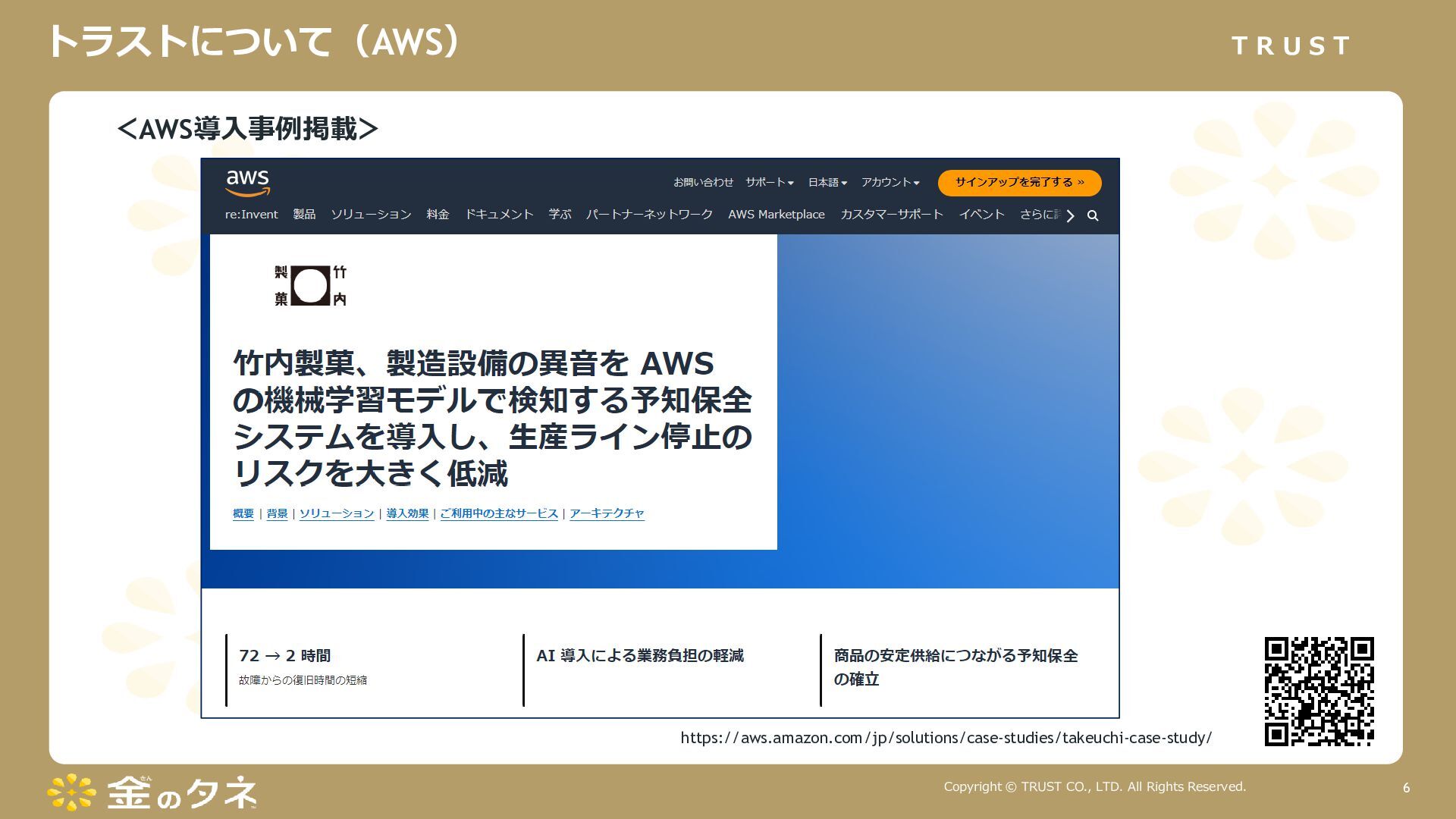The image size is (1456, 819).
Task: Open the アカウント dropdown
Action: pyautogui.click(x=890, y=182)
